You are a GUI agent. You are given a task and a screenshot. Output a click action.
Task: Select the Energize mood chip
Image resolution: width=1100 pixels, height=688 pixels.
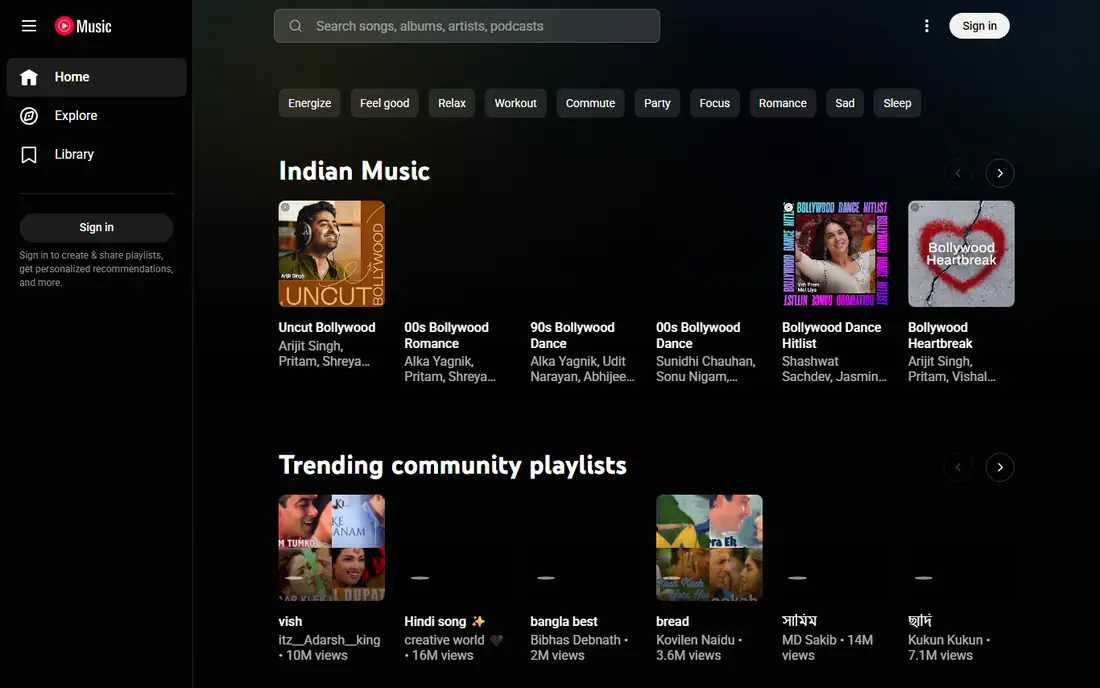point(309,103)
